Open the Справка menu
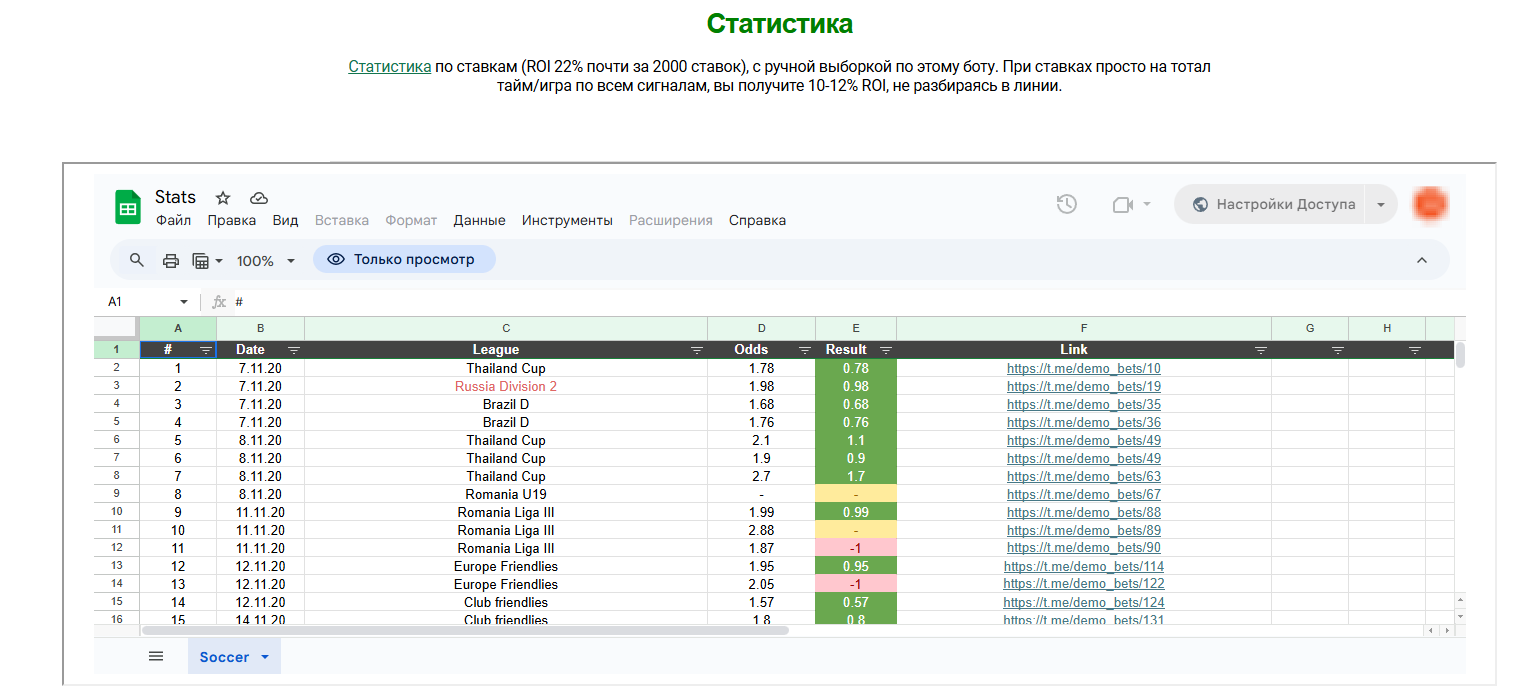Image resolution: width=1522 pixels, height=699 pixels. tap(757, 220)
